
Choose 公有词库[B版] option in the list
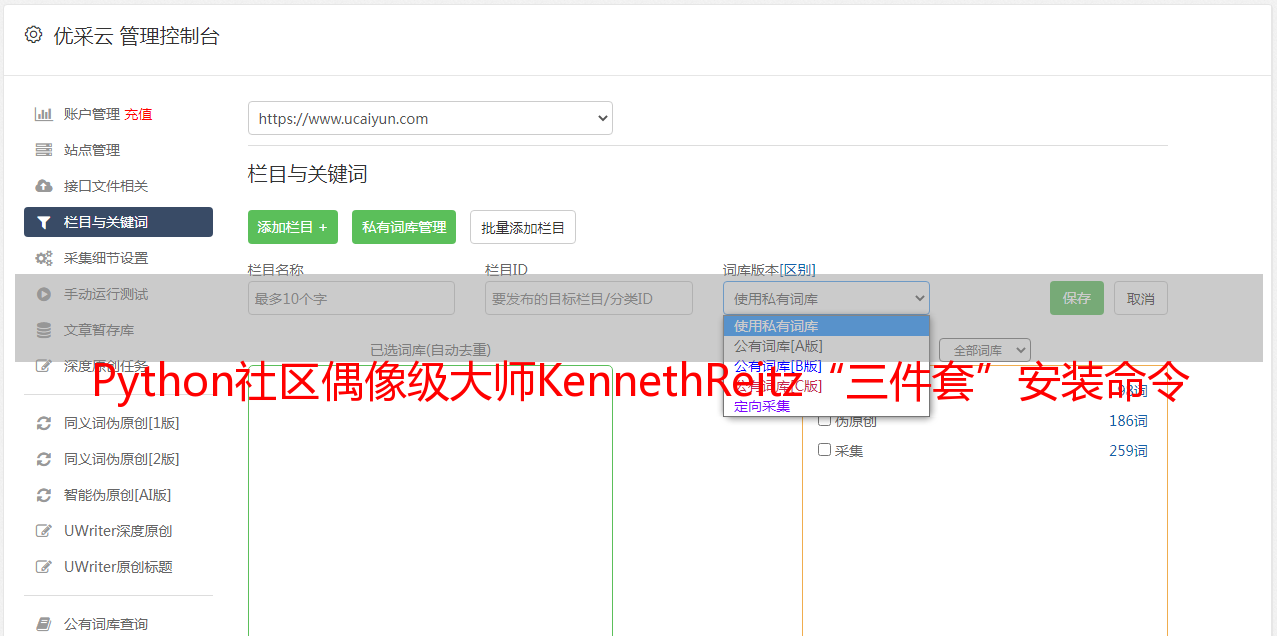tap(826, 366)
